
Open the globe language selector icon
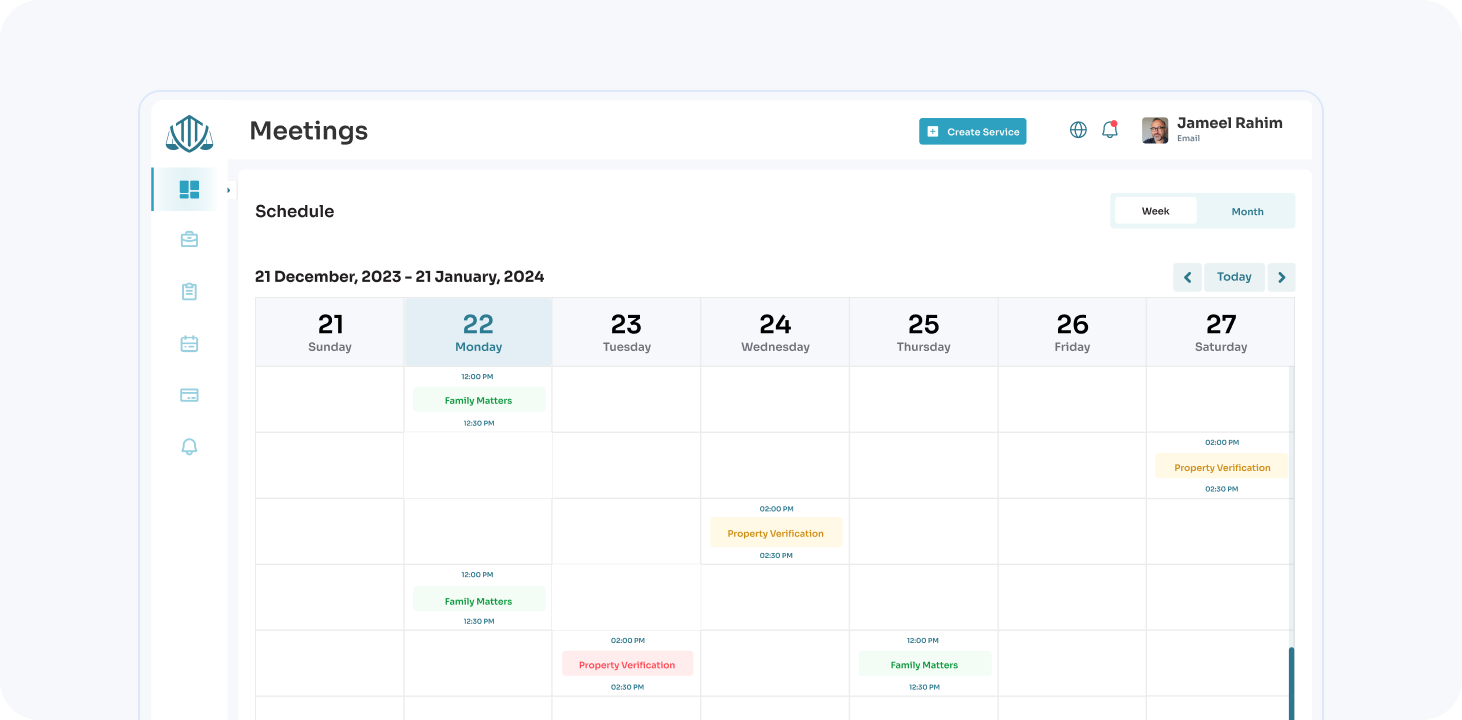[1078, 130]
